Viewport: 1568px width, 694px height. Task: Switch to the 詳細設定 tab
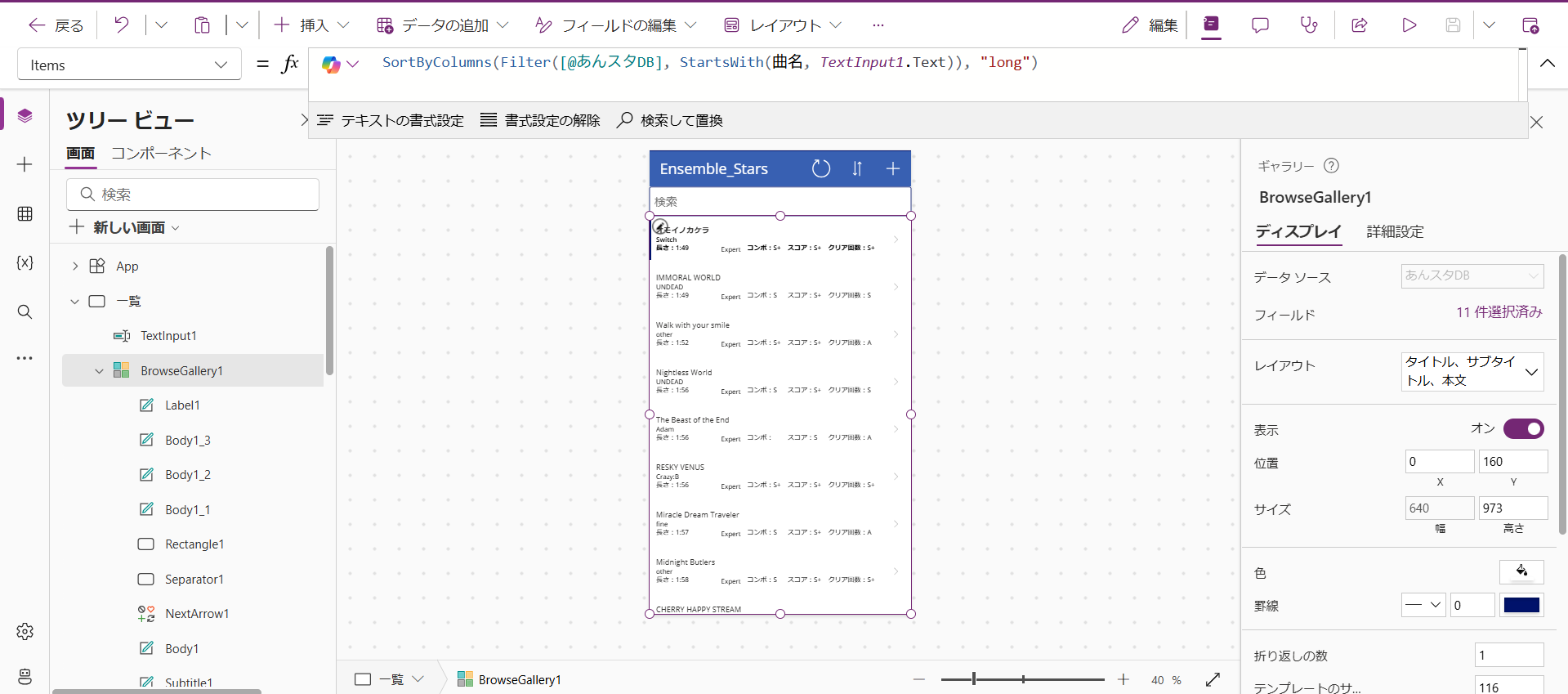point(1395,231)
